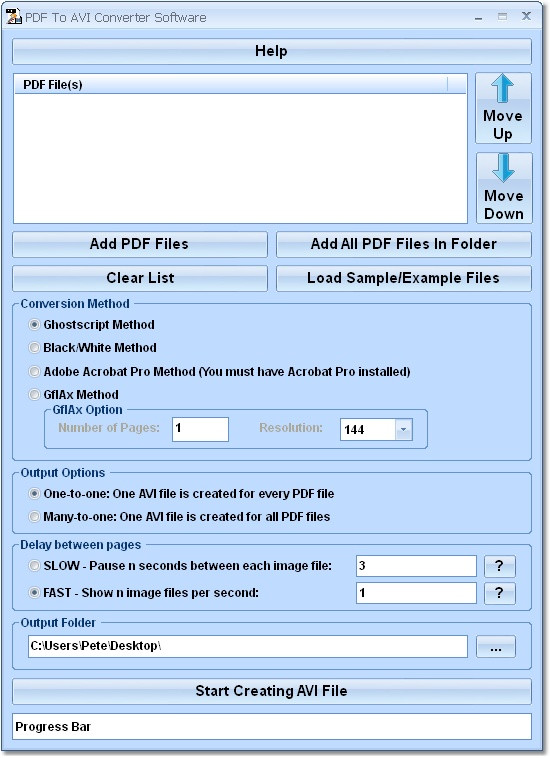Select FAST image files per second
550x758 pixels.
pyautogui.click(x=34, y=593)
